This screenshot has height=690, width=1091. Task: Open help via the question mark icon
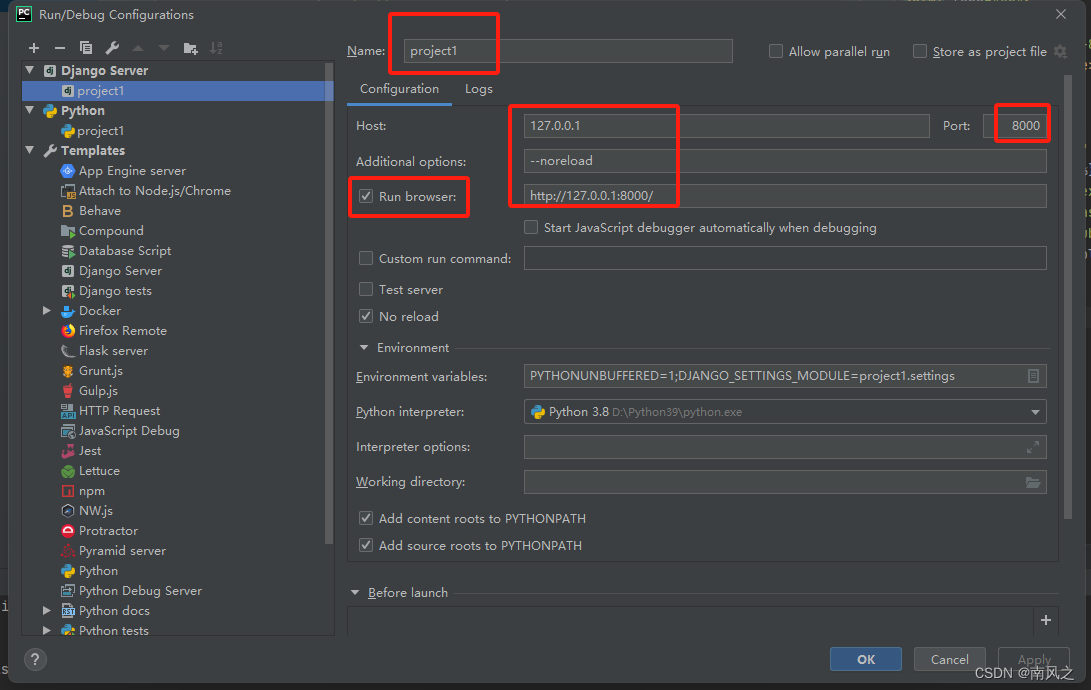tap(35, 659)
